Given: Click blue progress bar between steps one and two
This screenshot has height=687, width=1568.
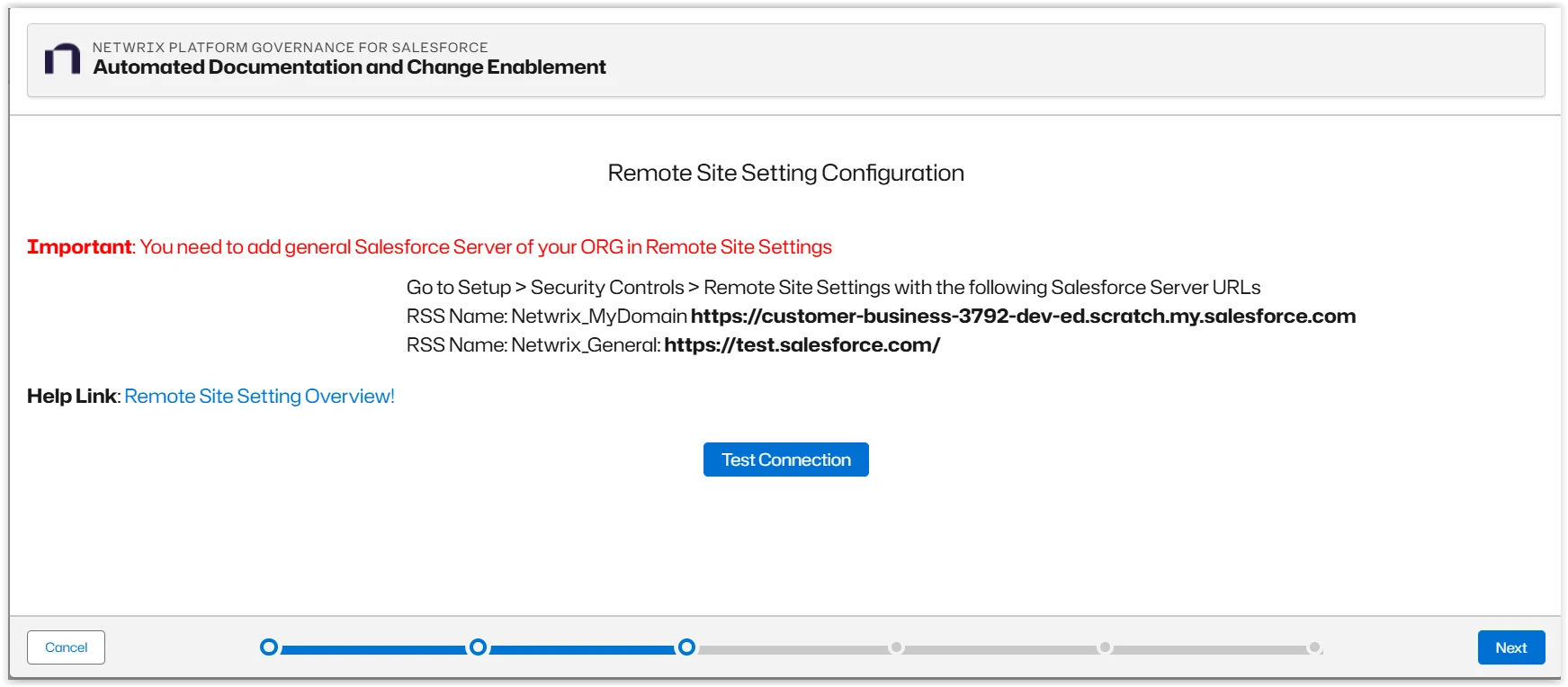Looking at the screenshot, I should pos(373,649).
